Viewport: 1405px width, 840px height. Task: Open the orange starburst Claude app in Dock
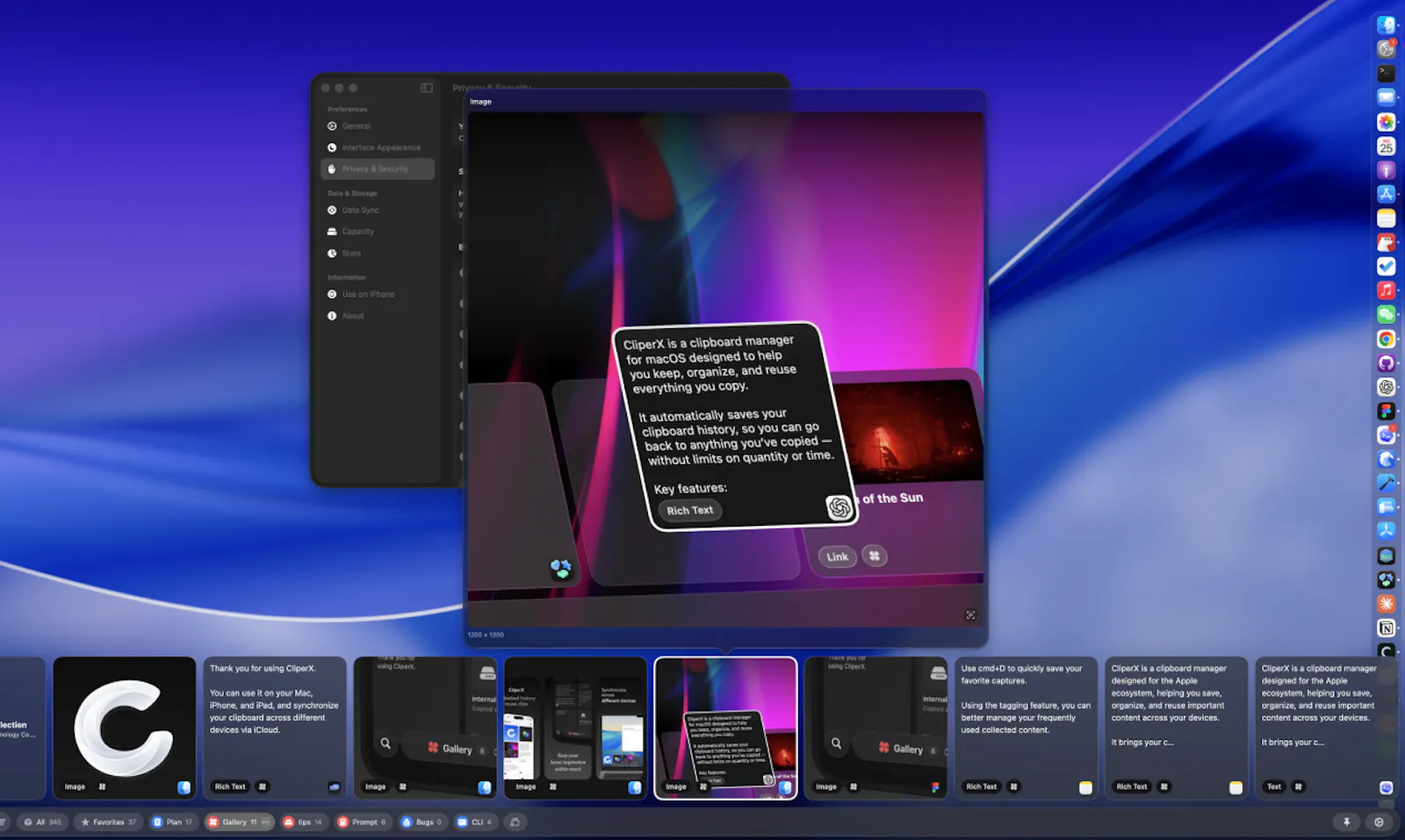[x=1386, y=604]
